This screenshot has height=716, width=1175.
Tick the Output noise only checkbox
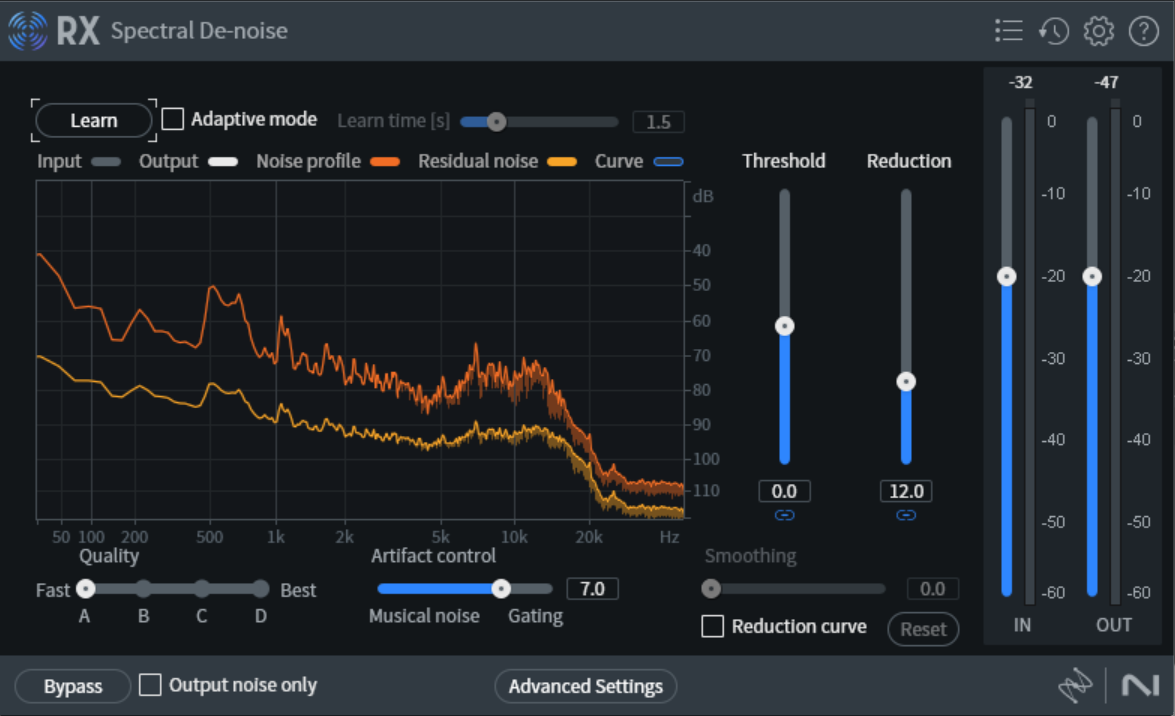pos(150,685)
